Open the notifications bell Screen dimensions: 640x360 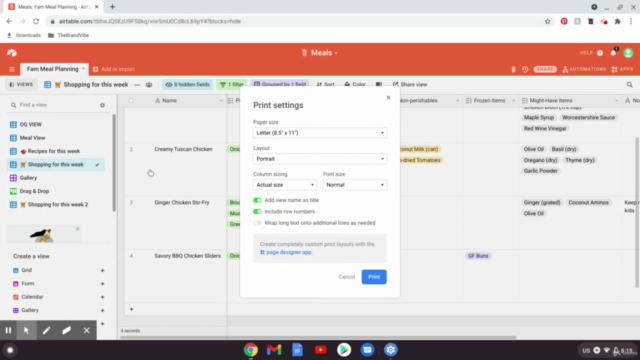tap(613, 53)
